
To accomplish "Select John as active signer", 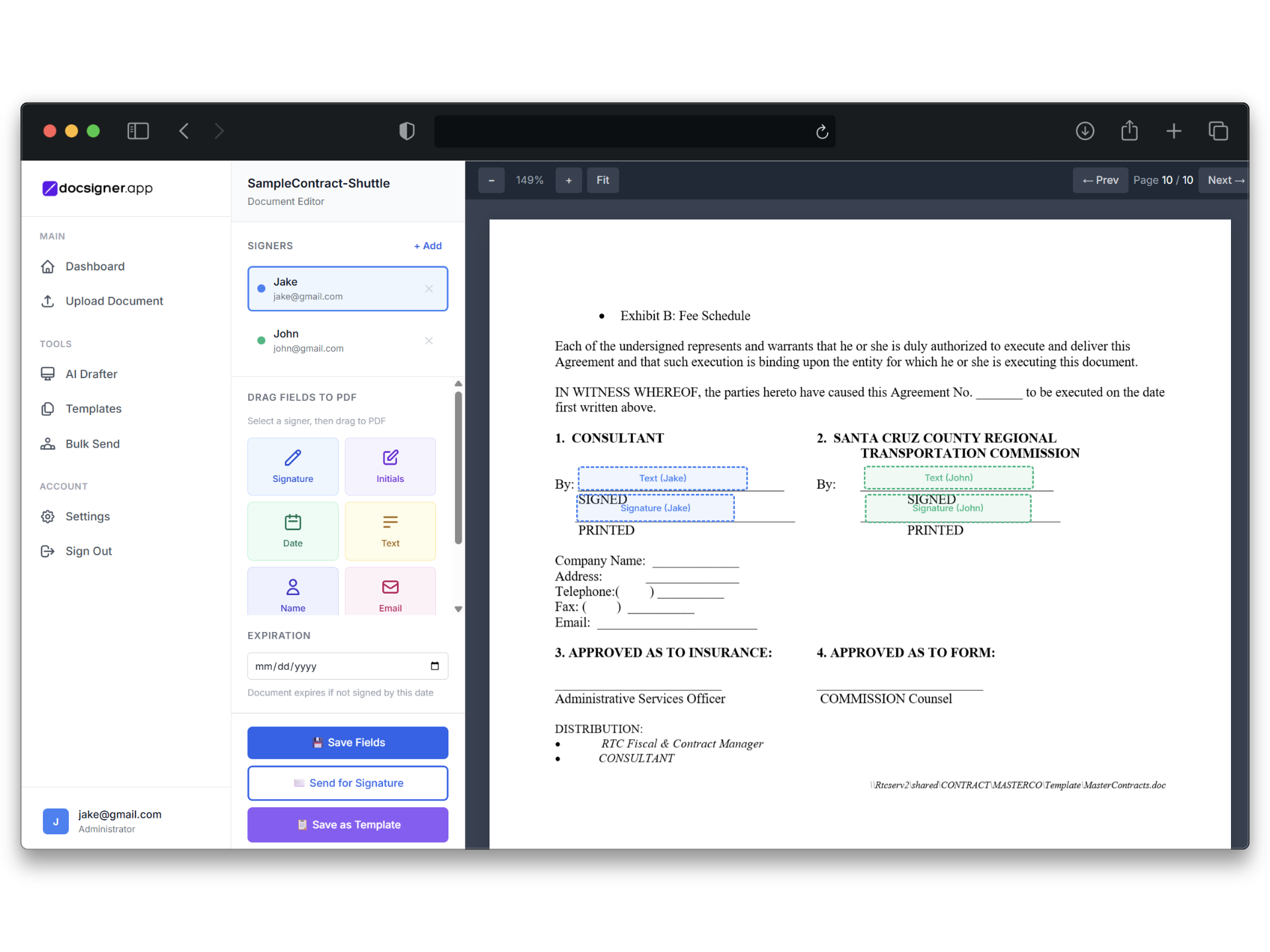I will (x=331, y=340).
